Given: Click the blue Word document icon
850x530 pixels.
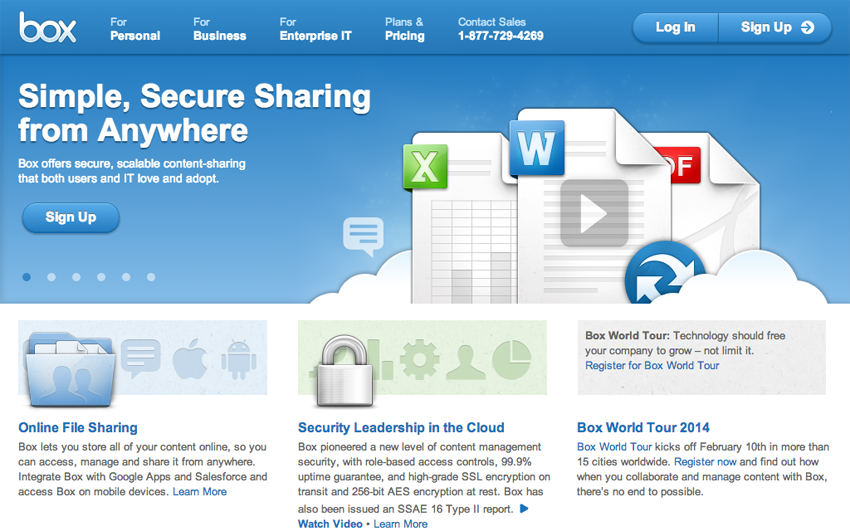Looking at the screenshot, I should point(536,150).
